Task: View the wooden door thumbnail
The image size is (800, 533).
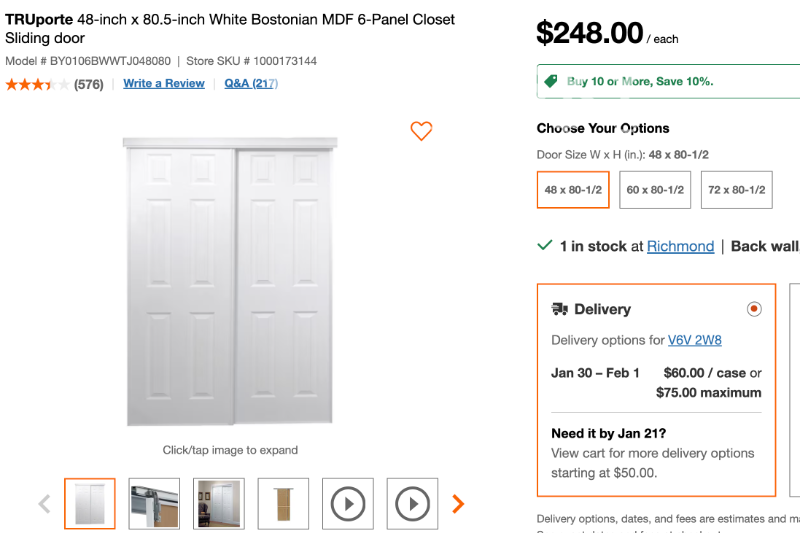Action: click(284, 504)
